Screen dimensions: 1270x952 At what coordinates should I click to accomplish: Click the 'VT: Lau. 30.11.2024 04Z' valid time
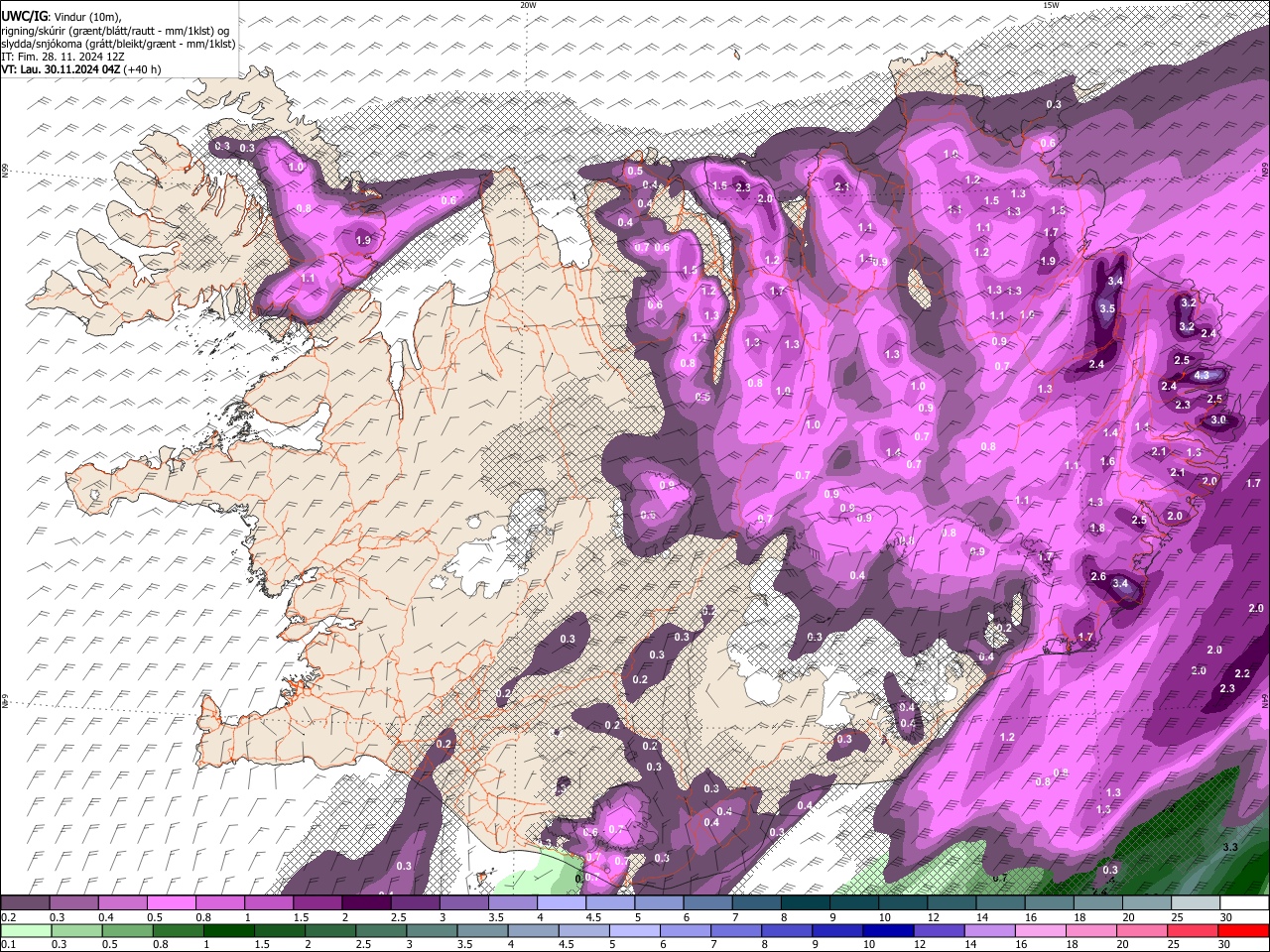[x=61, y=69]
